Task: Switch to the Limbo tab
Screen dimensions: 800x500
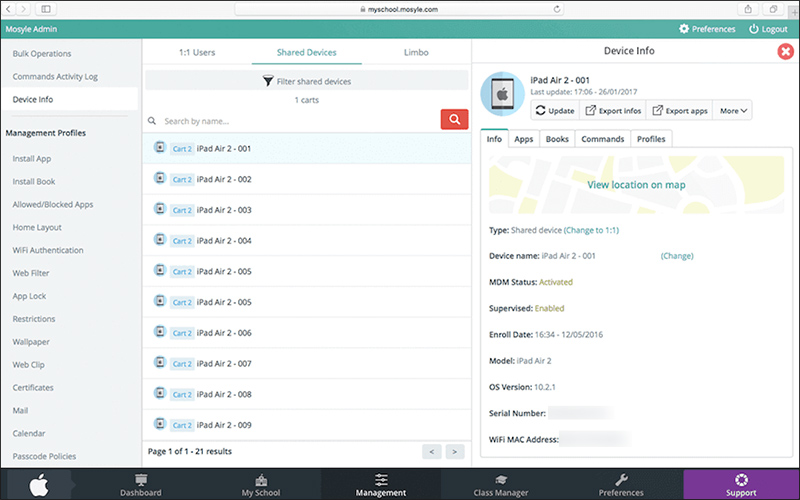Action: (416, 52)
